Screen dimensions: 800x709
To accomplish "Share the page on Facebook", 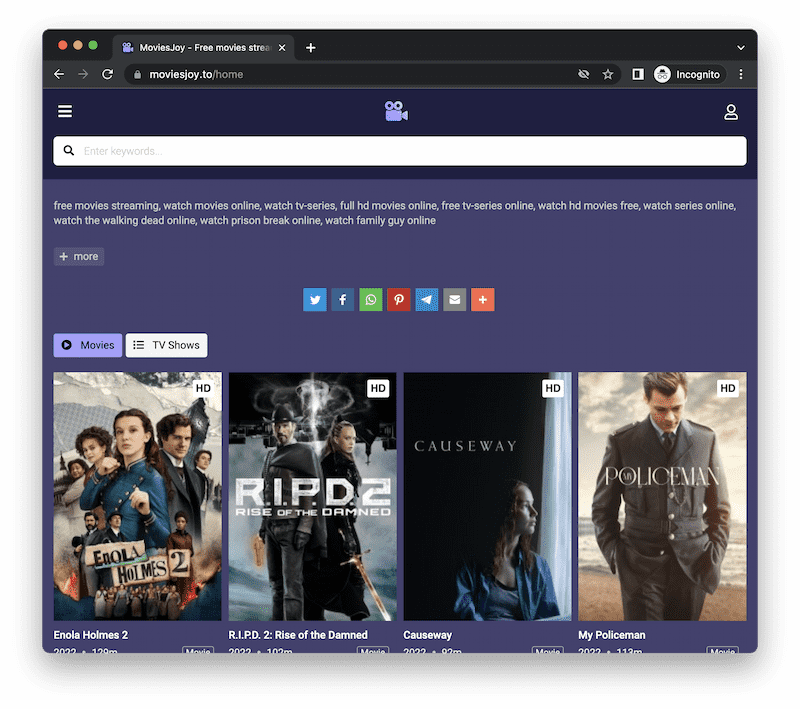I will [343, 299].
